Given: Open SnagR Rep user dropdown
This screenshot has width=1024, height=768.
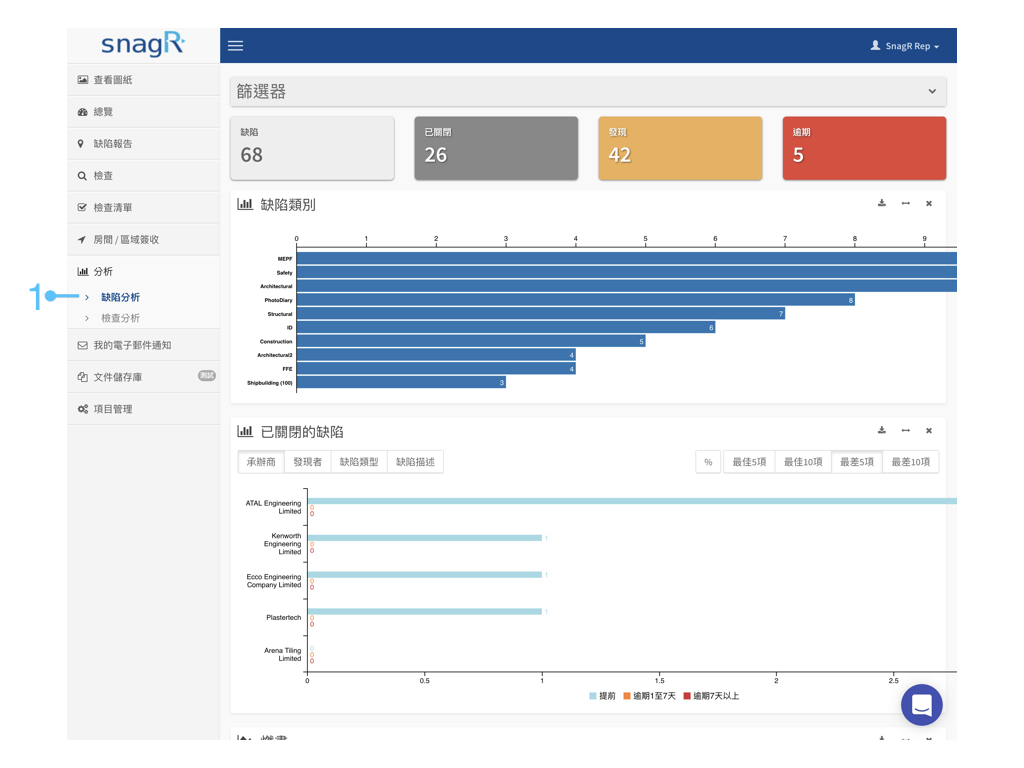Looking at the screenshot, I should (904, 46).
